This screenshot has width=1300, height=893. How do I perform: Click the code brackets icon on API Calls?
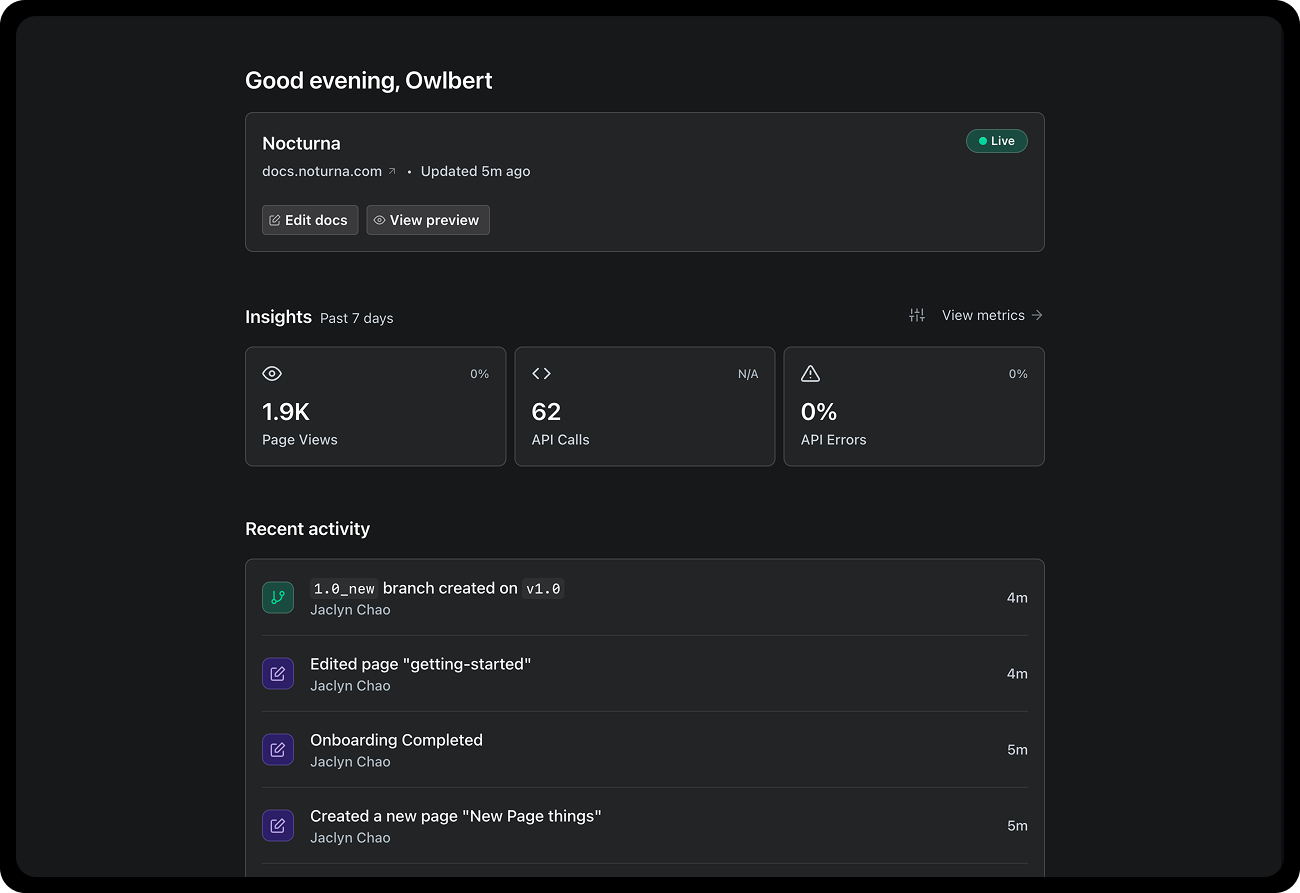[x=541, y=373]
